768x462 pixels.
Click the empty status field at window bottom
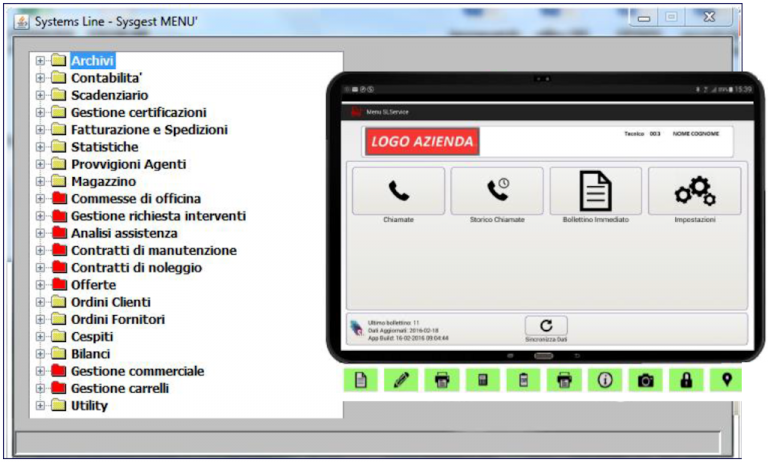368,442
